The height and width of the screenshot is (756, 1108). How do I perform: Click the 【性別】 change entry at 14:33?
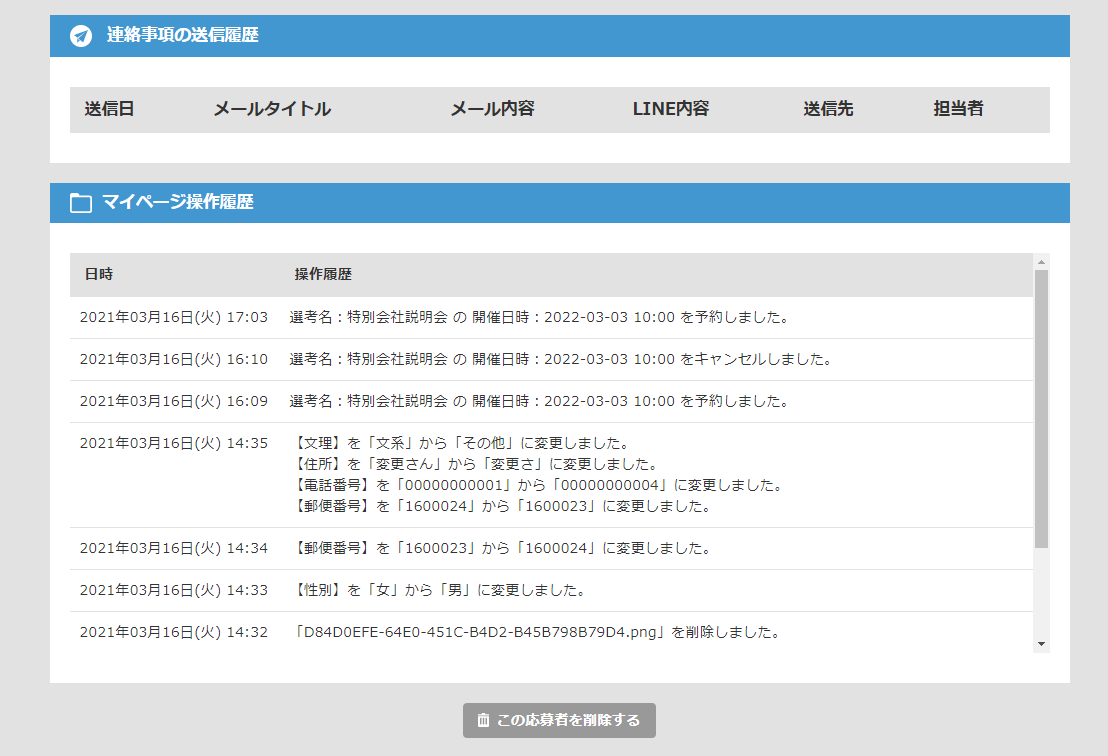tap(440, 590)
